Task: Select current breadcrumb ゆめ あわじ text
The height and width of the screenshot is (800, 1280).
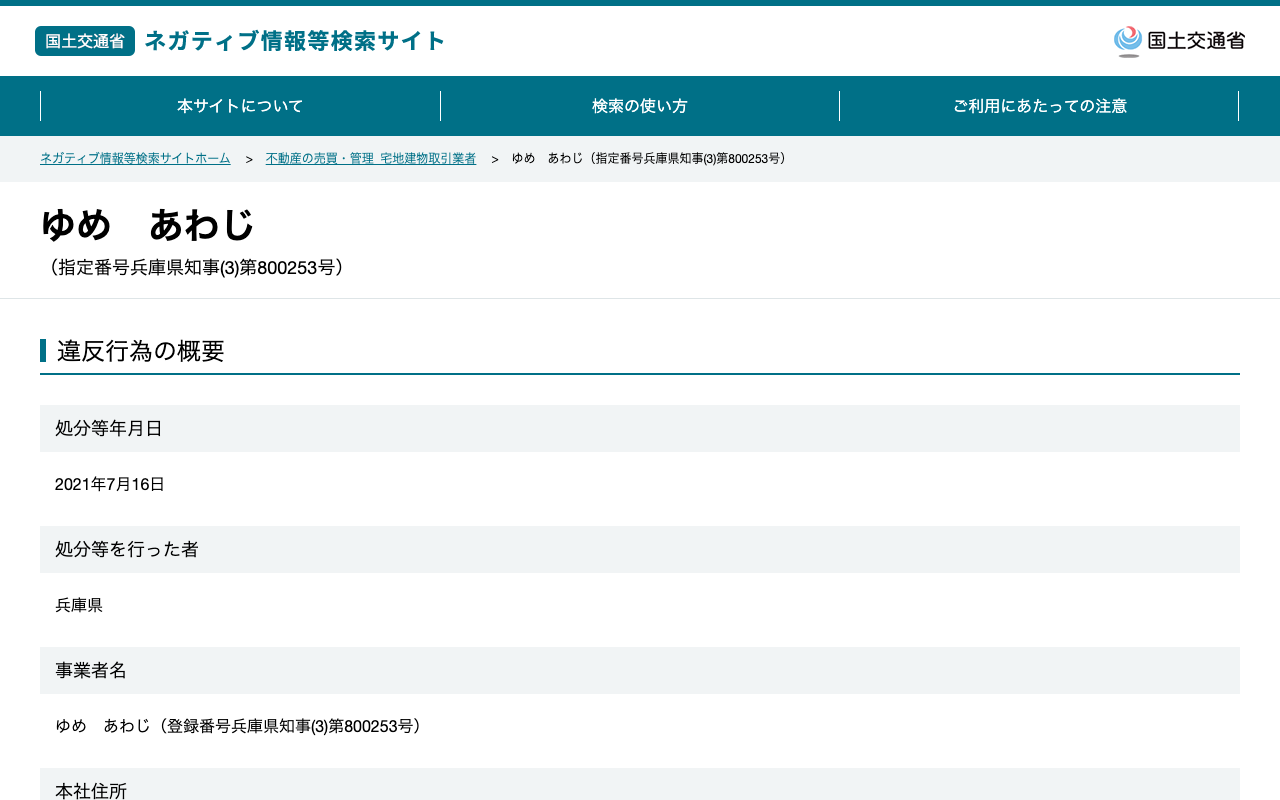Action: click(x=652, y=159)
